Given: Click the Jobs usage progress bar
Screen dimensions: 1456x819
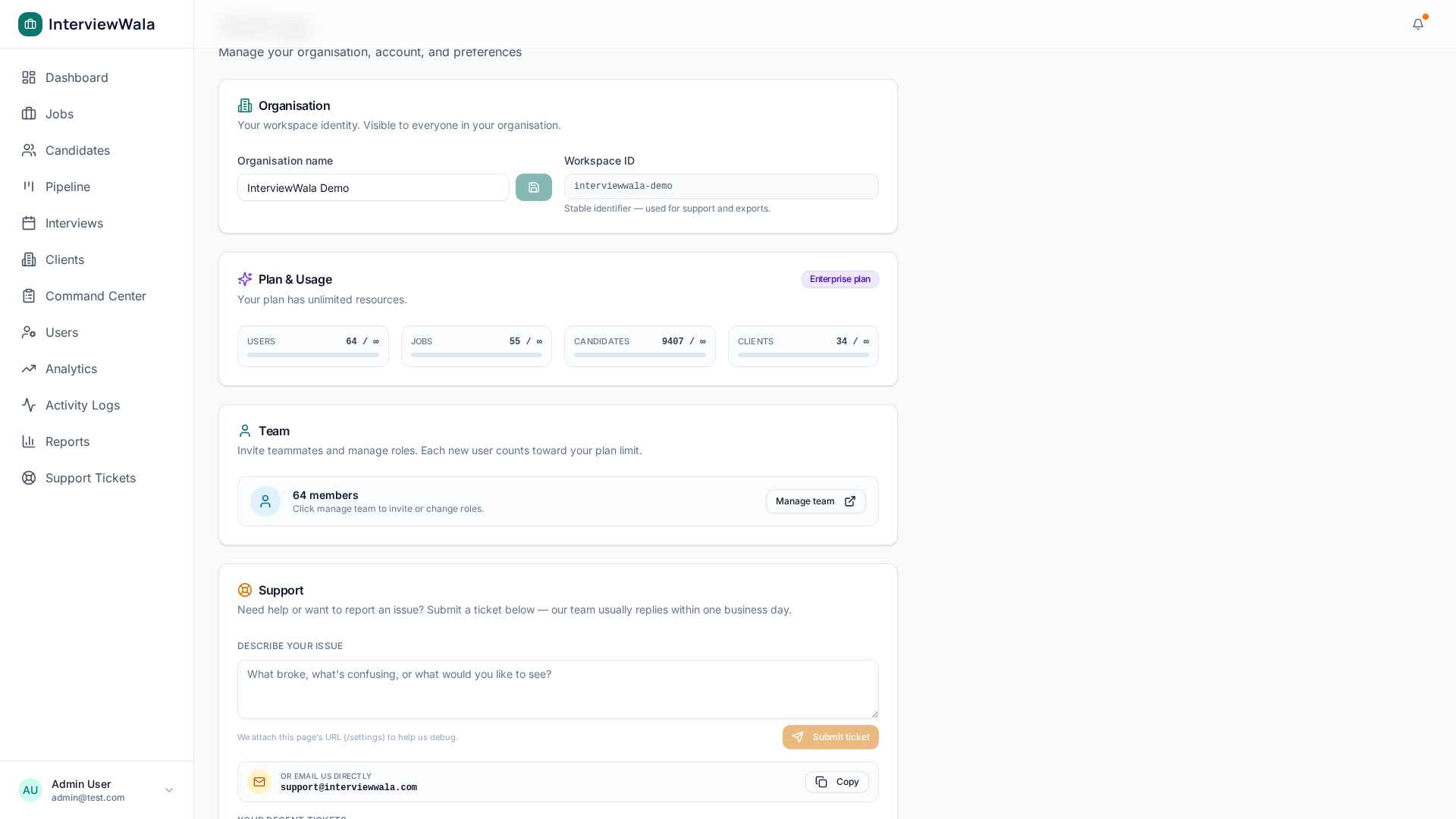Looking at the screenshot, I should coord(476,355).
